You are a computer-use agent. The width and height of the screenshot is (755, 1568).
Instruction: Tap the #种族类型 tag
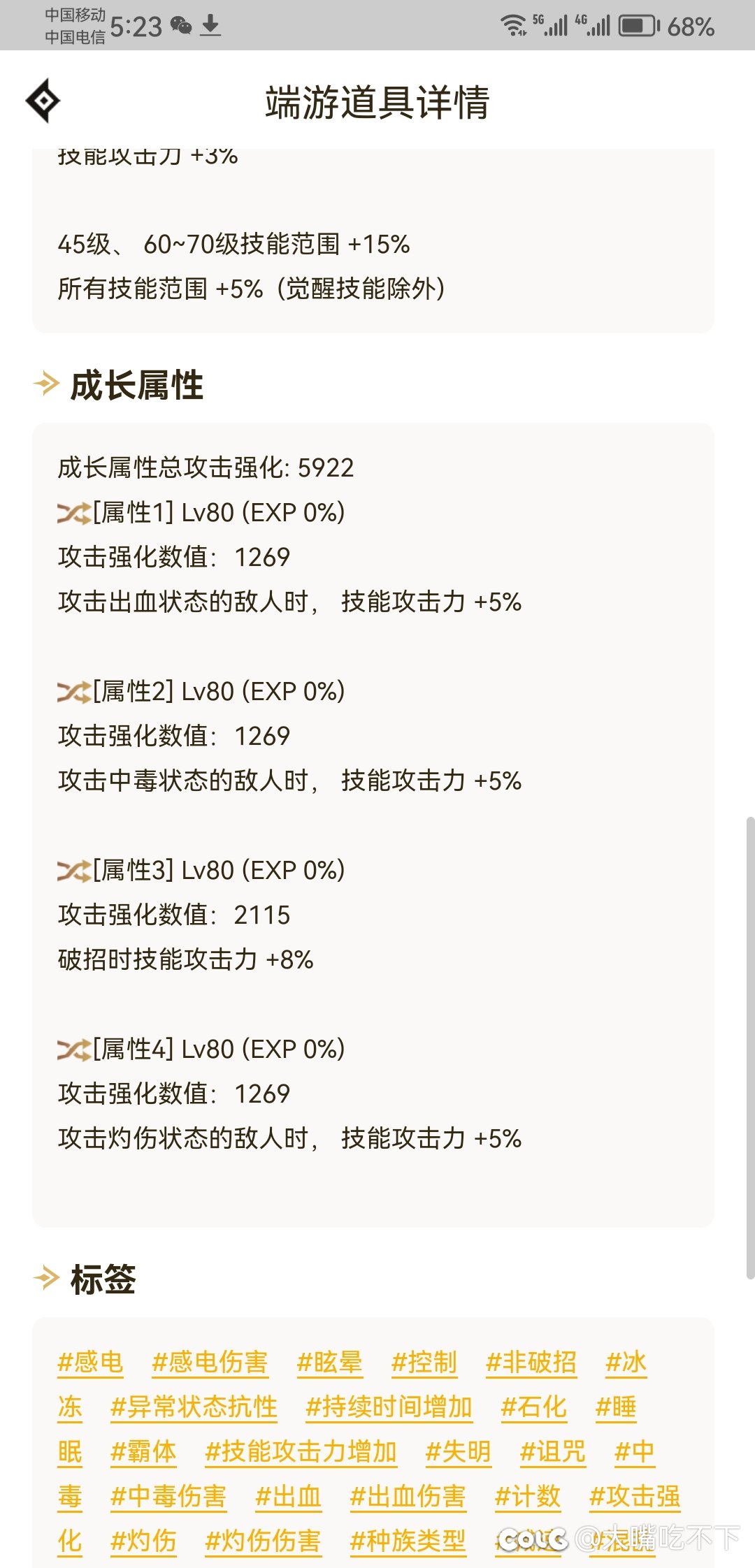(x=408, y=1541)
